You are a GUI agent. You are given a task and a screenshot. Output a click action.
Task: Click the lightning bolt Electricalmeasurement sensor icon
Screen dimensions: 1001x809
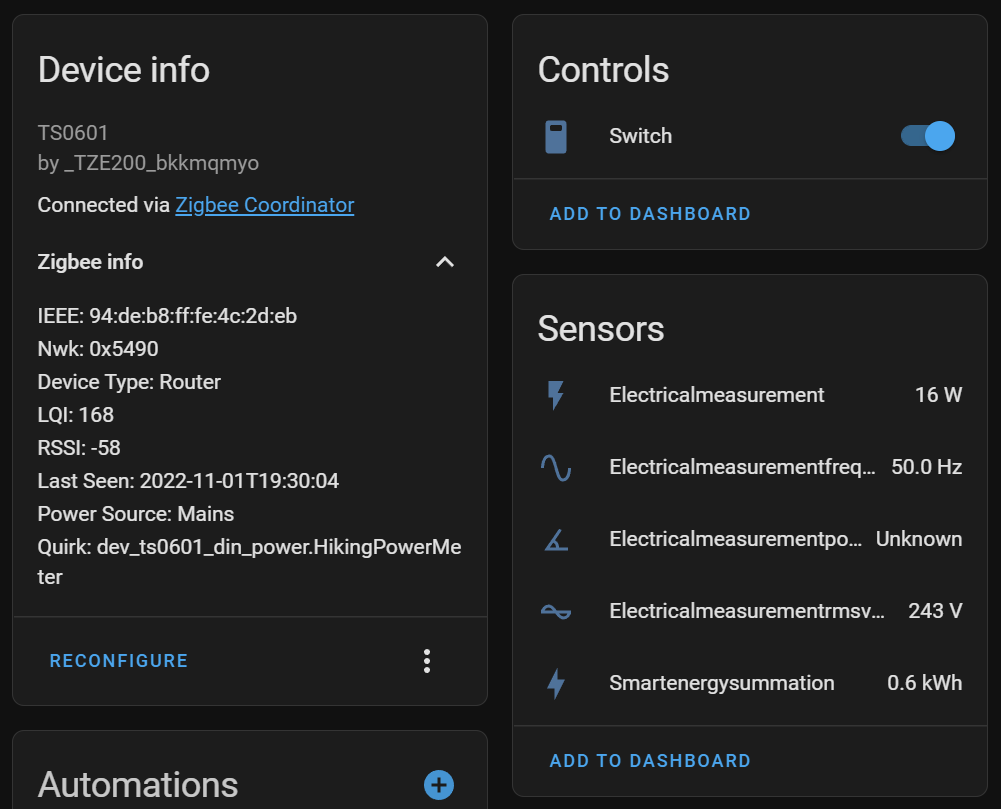point(556,395)
